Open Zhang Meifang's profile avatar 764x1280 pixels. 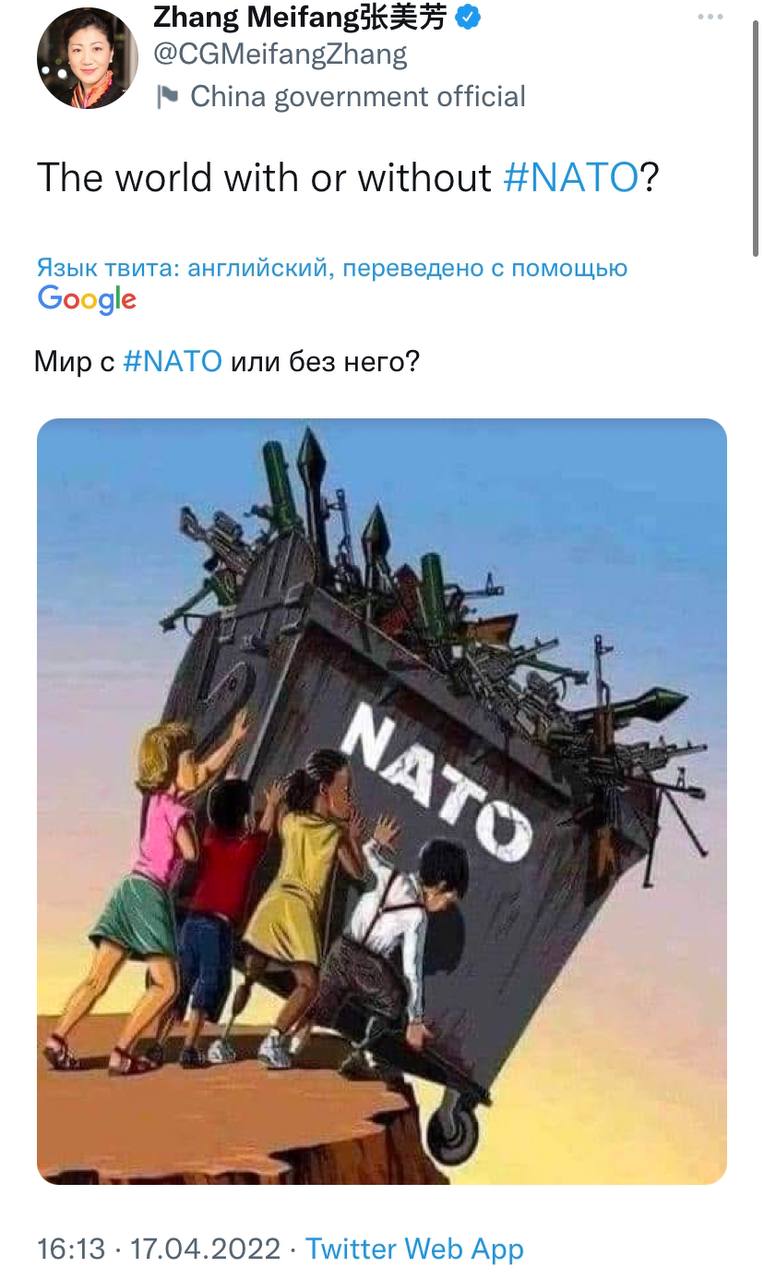(x=88, y=57)
